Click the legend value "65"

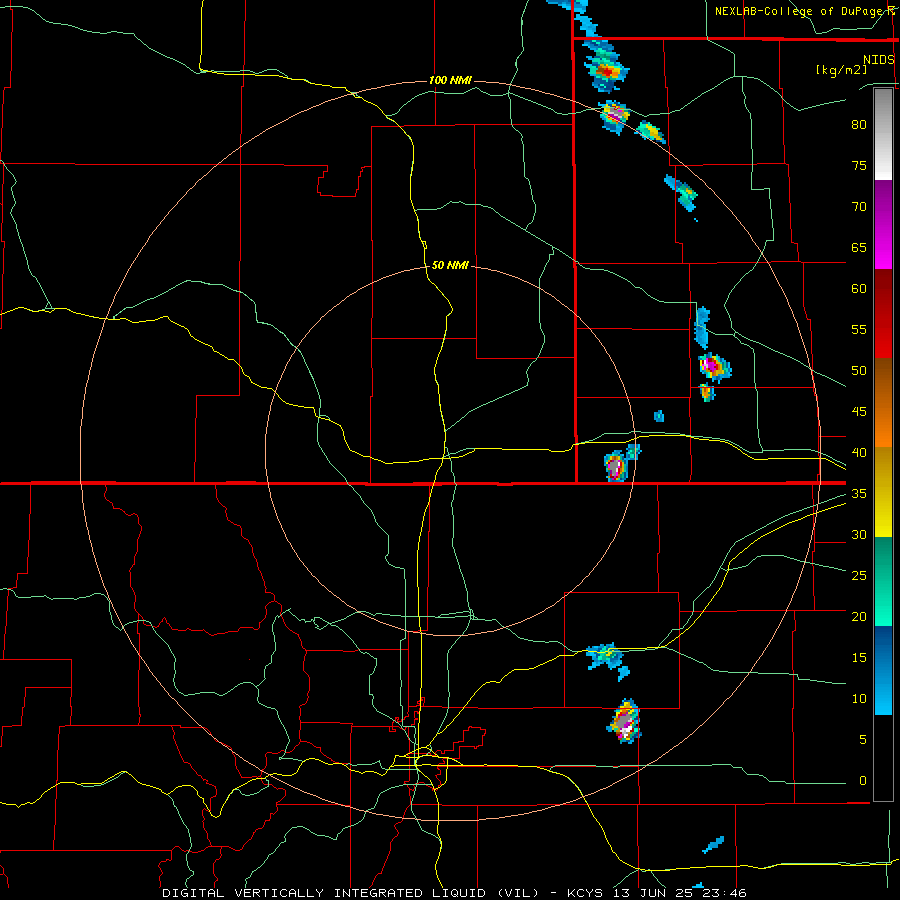[x=859, y=248]
